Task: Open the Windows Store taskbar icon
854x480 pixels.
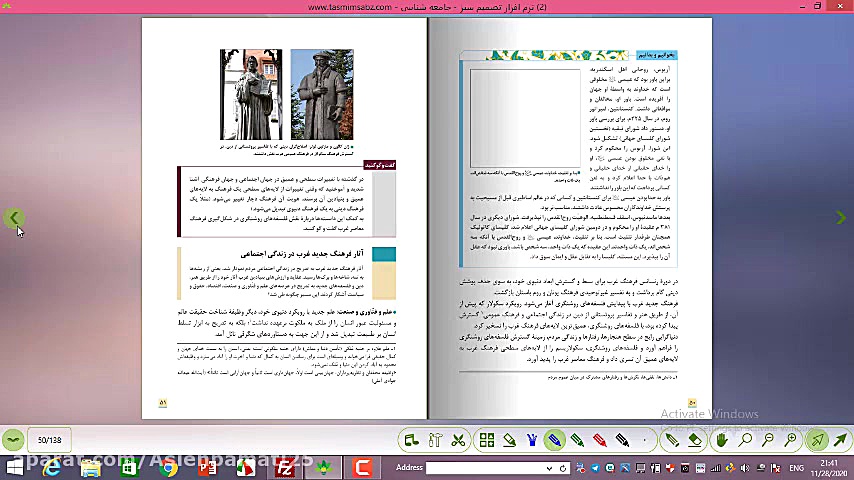Action: pyautogui.click(x=130, y=467)
